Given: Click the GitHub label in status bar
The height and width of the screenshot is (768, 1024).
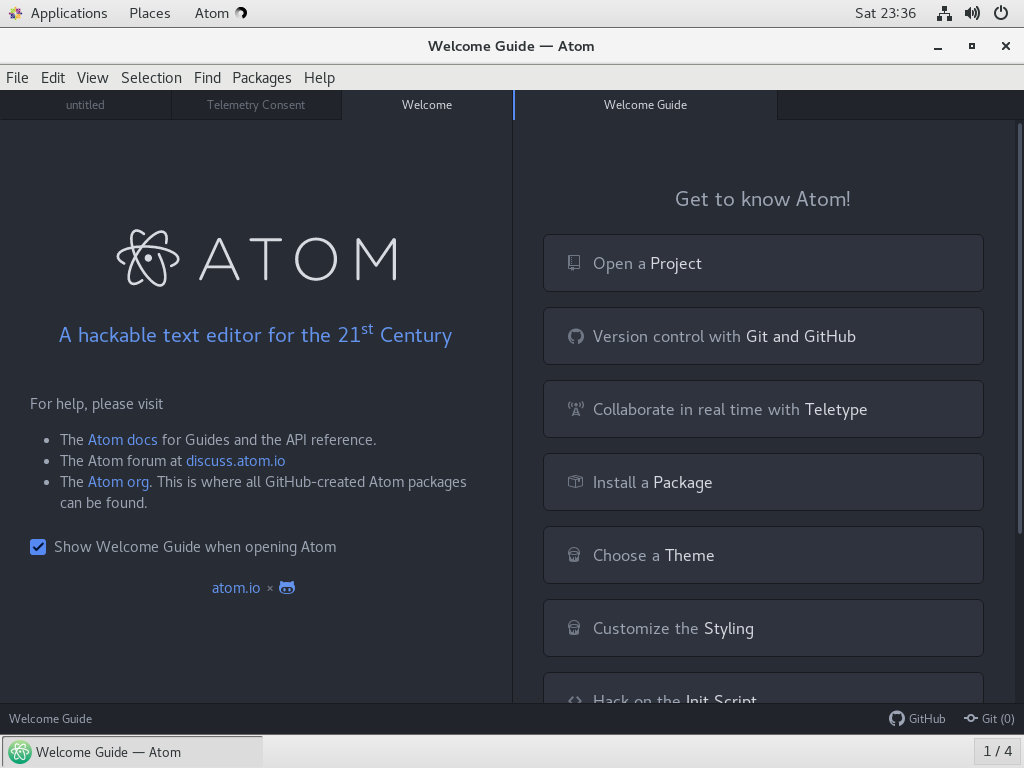Looking at the screenshot, I should coord(927,718).
